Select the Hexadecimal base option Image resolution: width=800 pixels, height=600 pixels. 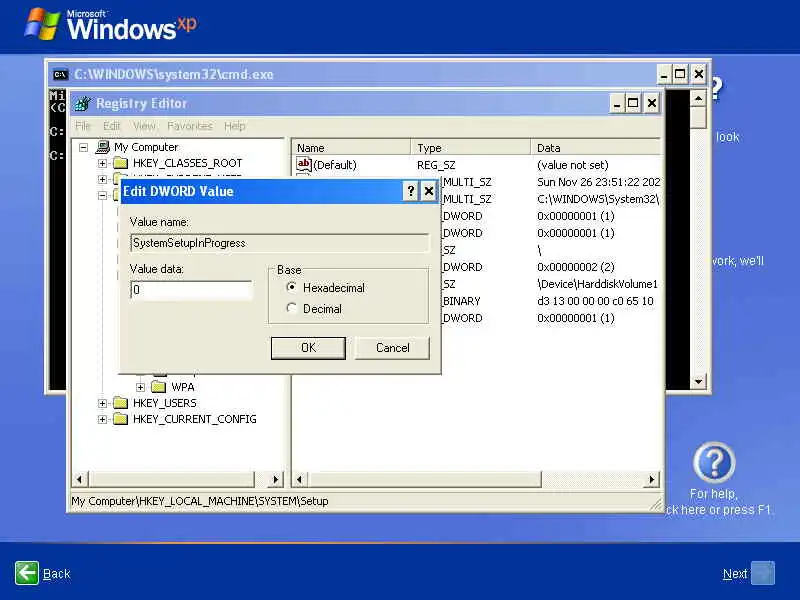[x=291, y=287]
